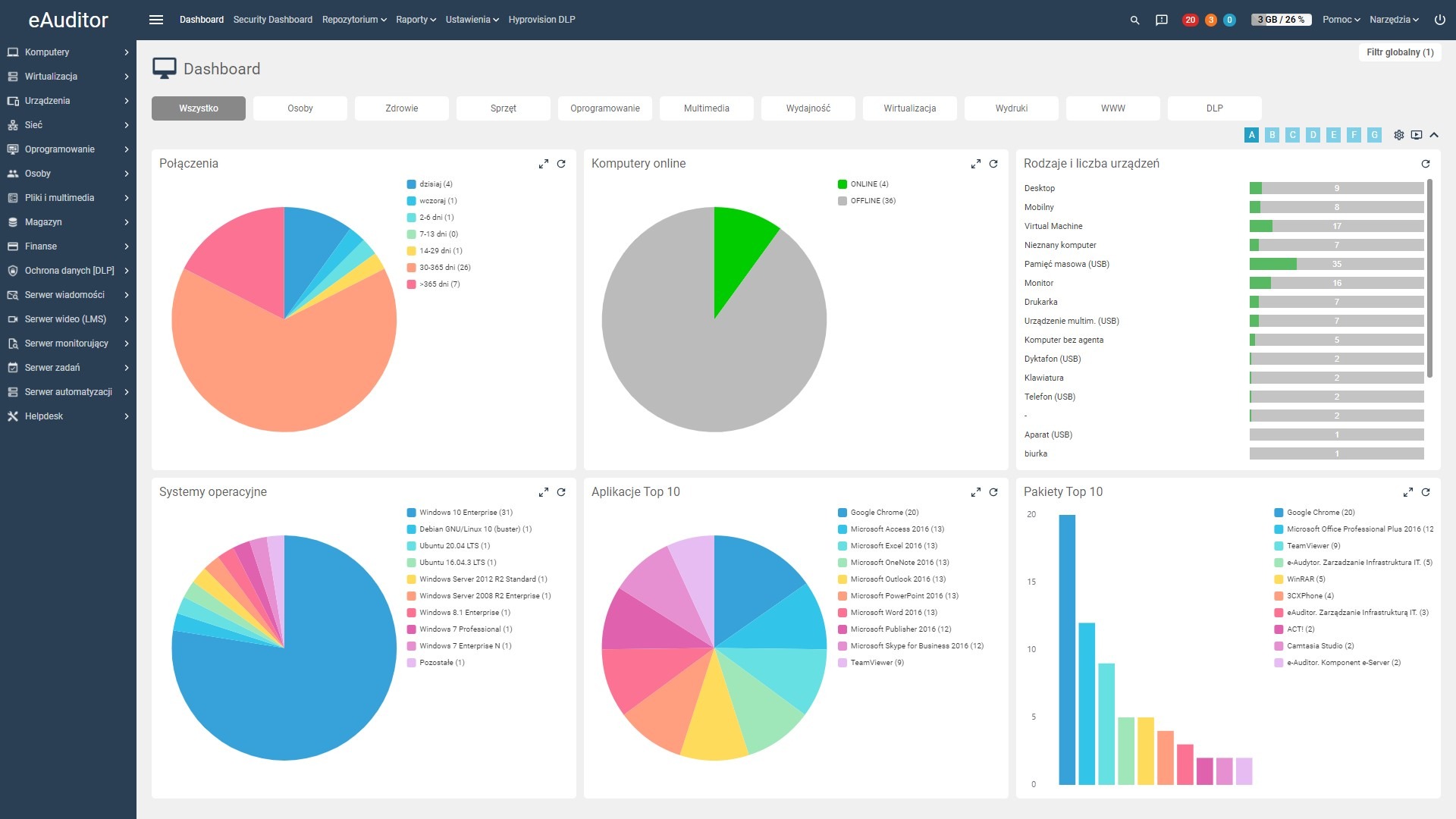Click the hamburger menu icon
This screenshot has height=819, width=1456.
[156, 20]
